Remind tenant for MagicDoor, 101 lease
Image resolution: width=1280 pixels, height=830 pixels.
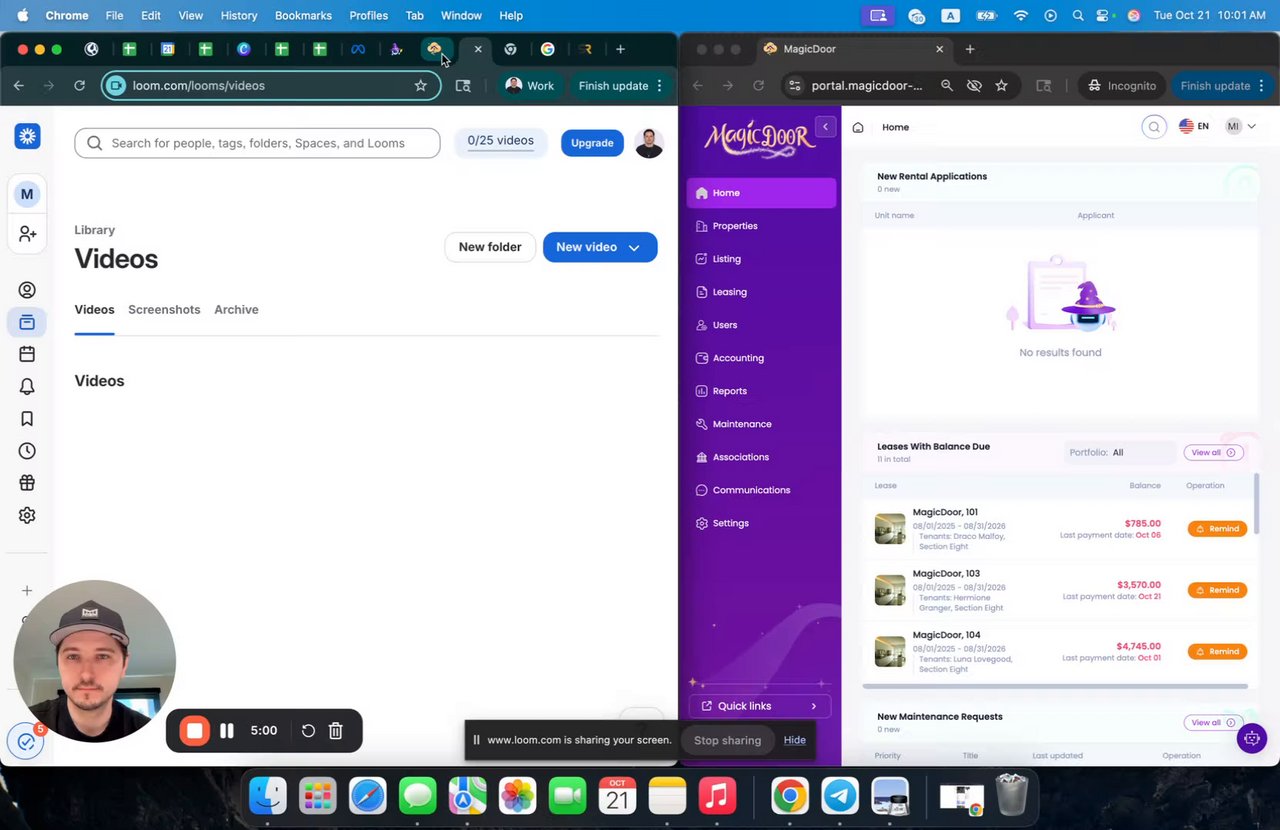point(1217,529)
